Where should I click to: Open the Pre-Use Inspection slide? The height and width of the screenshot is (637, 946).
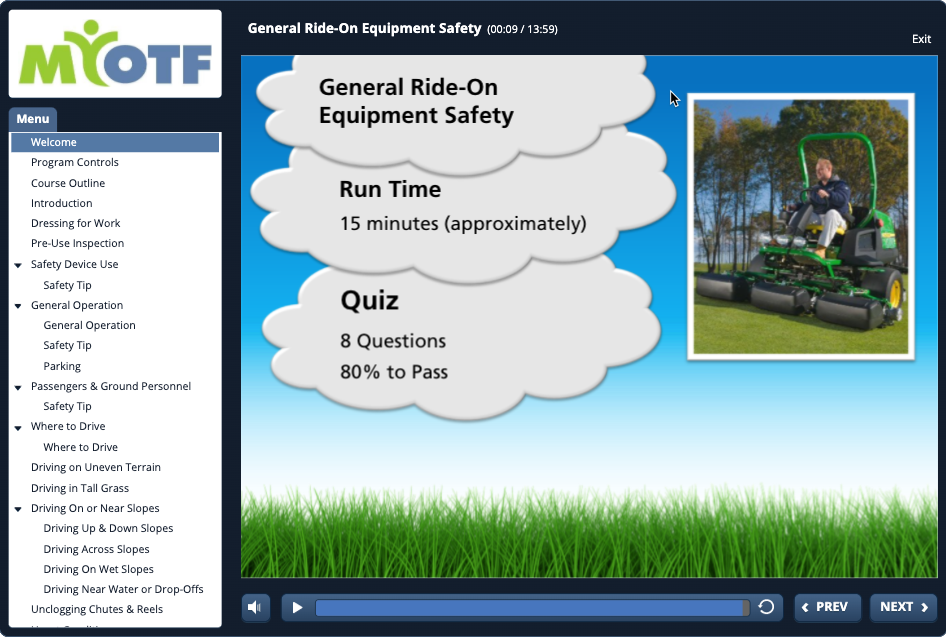[x=77, y=243]
